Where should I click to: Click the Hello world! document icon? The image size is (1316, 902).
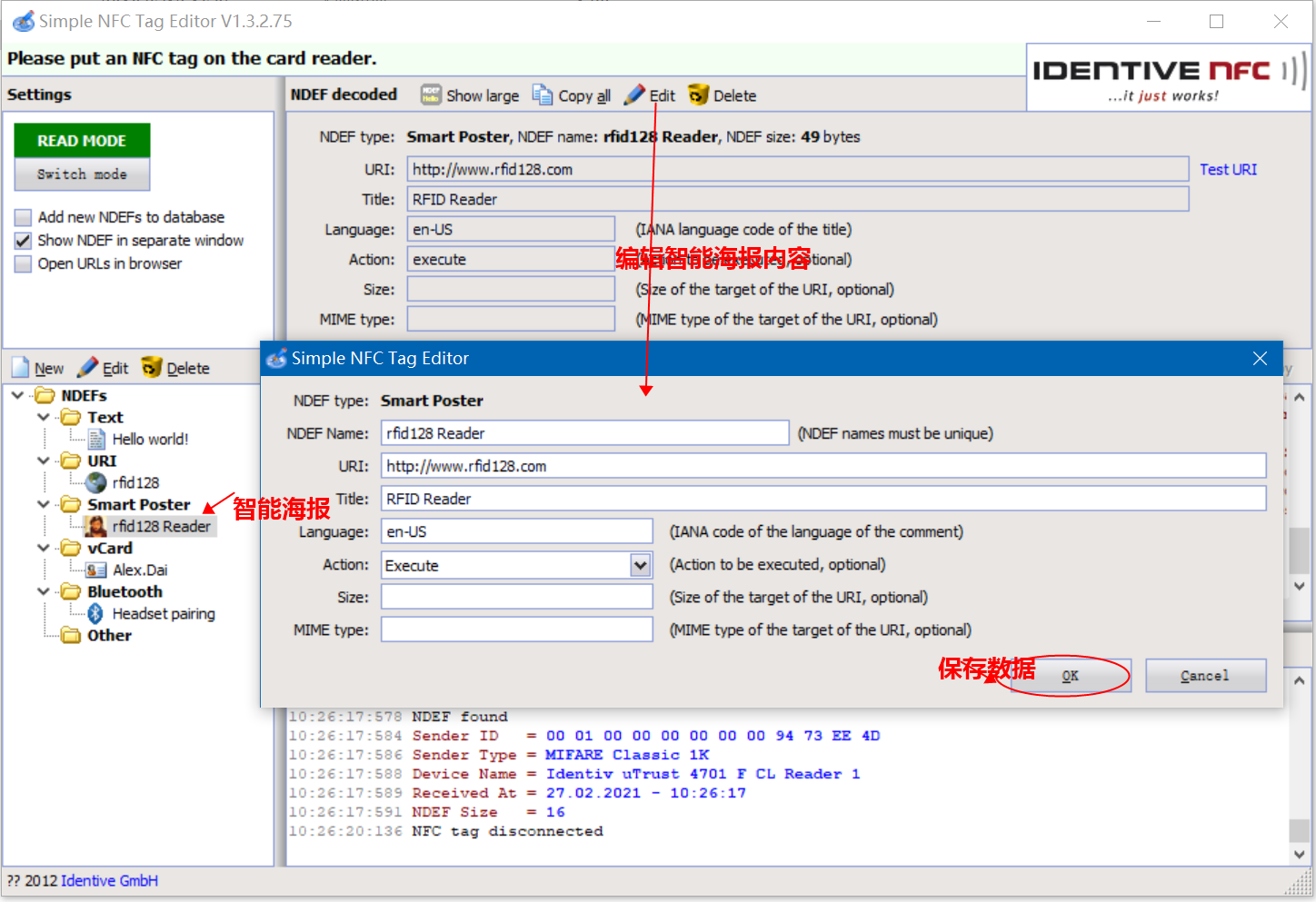(x=96, y=439)
